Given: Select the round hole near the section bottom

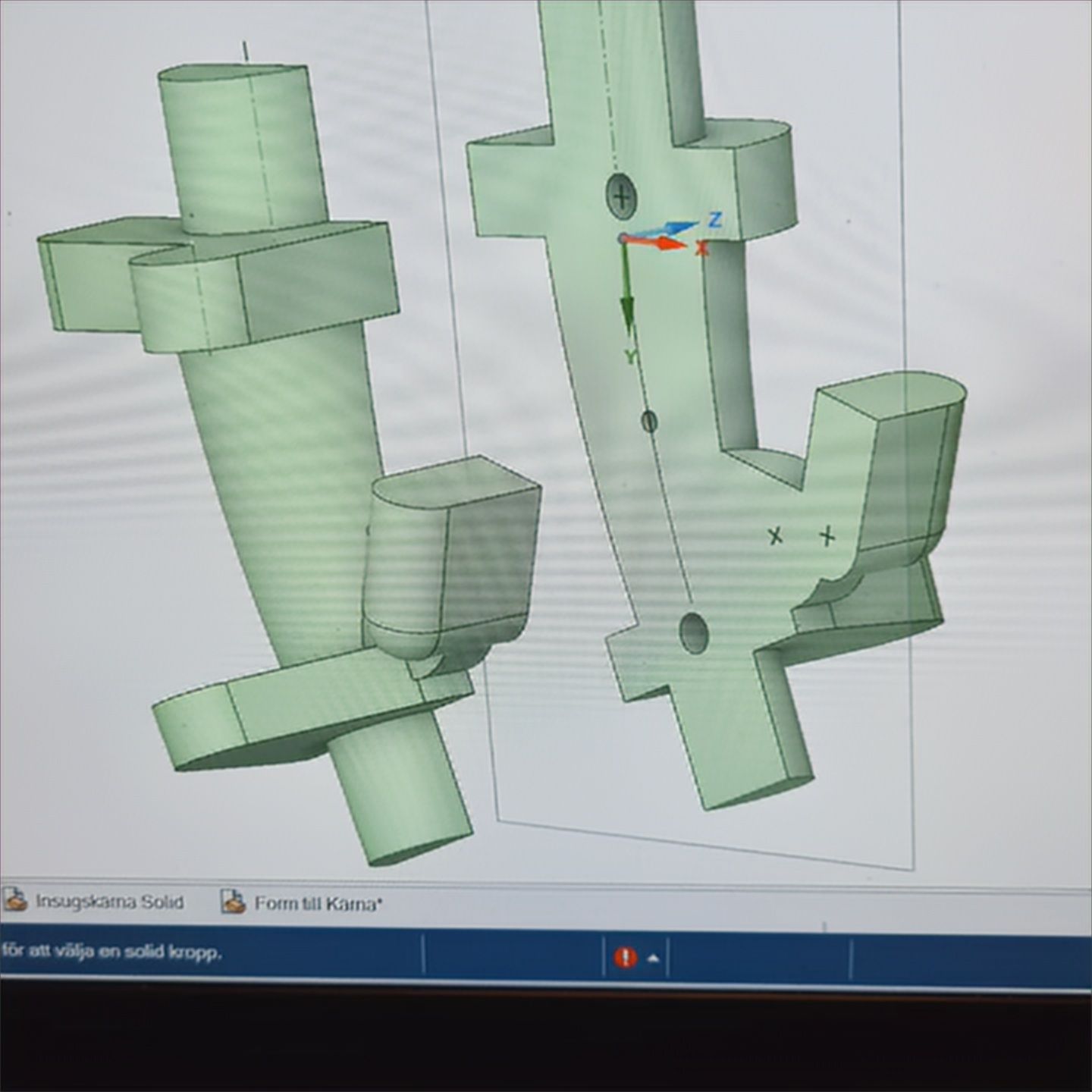Looking at the screenshot, I should [694, 632].
